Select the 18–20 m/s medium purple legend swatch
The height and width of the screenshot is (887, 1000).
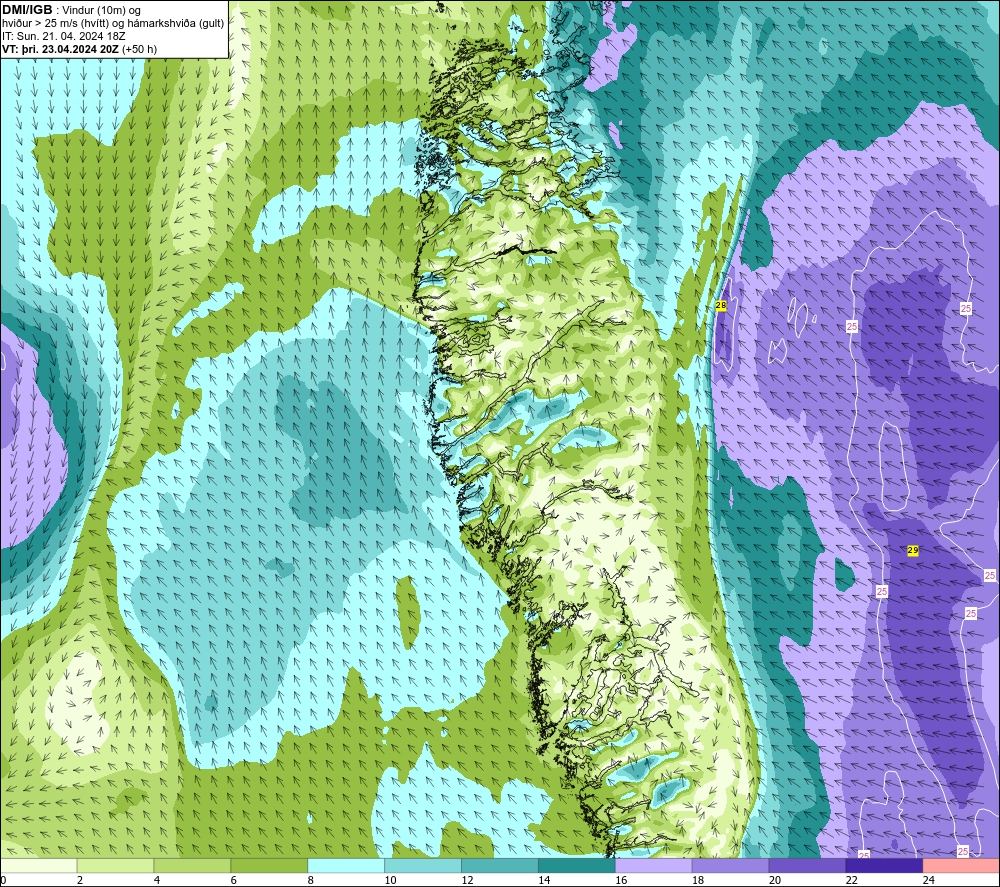point(730,866)
